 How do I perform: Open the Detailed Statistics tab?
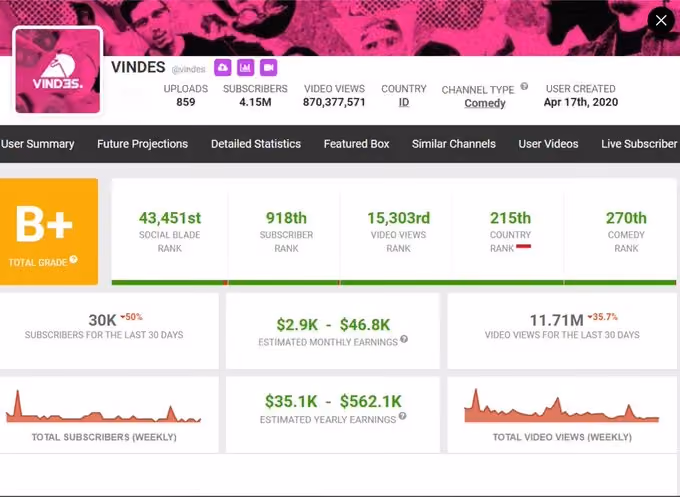(x=256, y=144)
